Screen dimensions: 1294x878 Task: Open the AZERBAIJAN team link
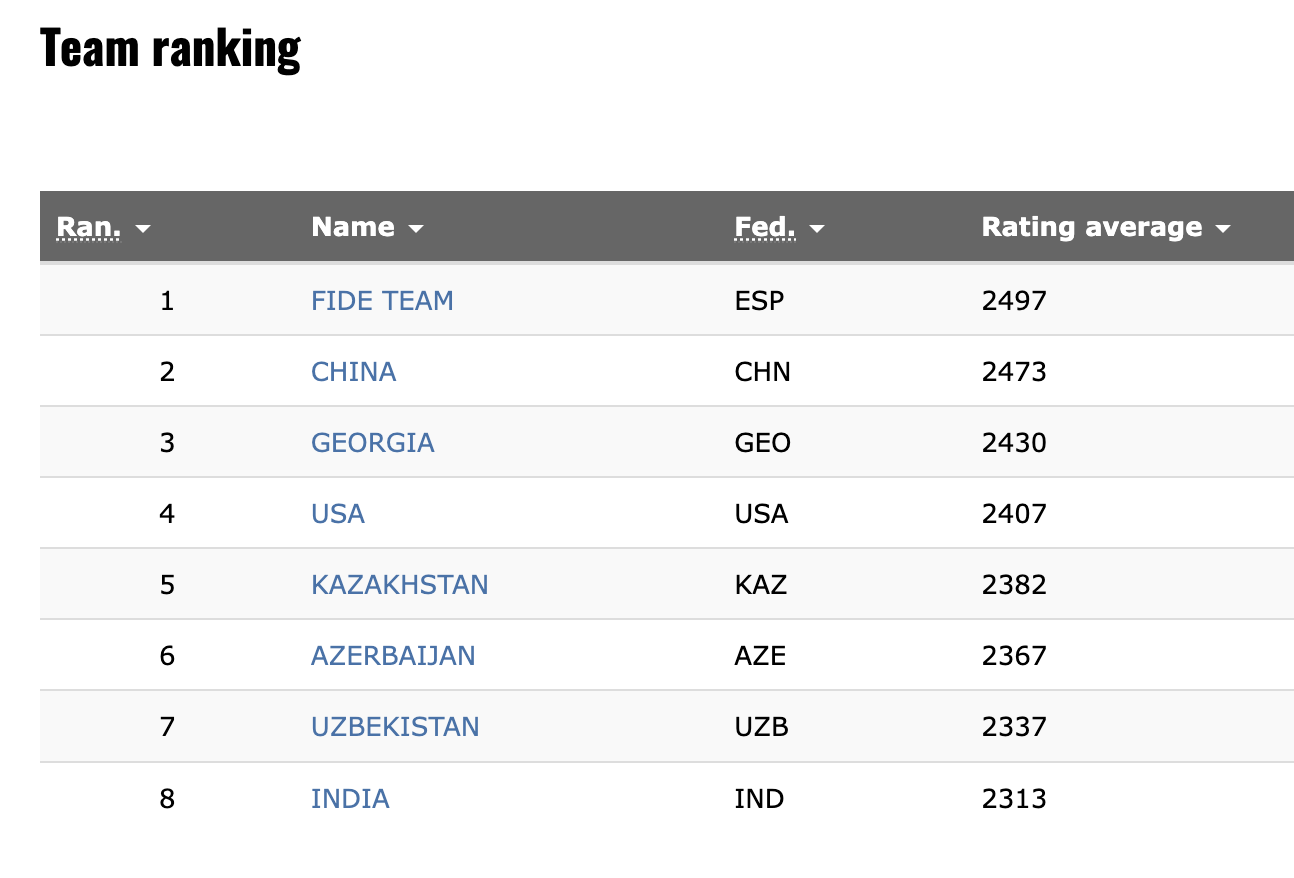[x=393, y=656]
